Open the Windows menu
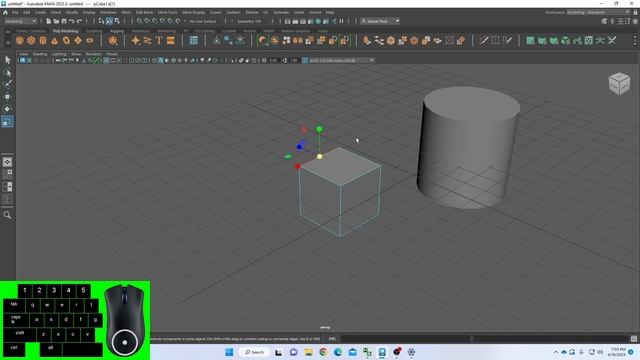This screenshot has width=640, height=360. click(x=108, y=13)
